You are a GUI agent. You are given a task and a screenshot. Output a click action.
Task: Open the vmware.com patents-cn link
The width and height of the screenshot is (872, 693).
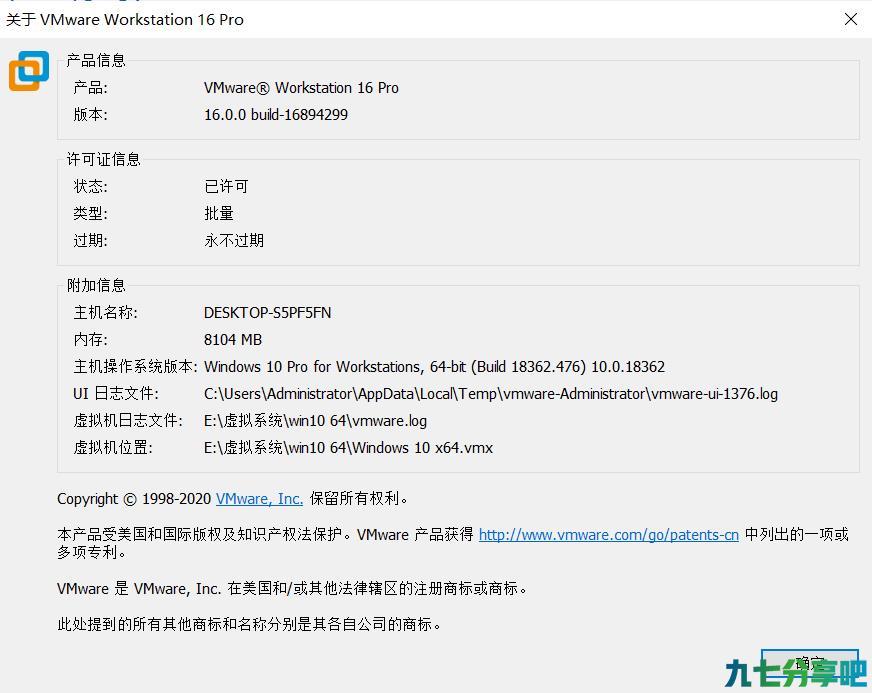pyautogui.click(x=608, y=534)
